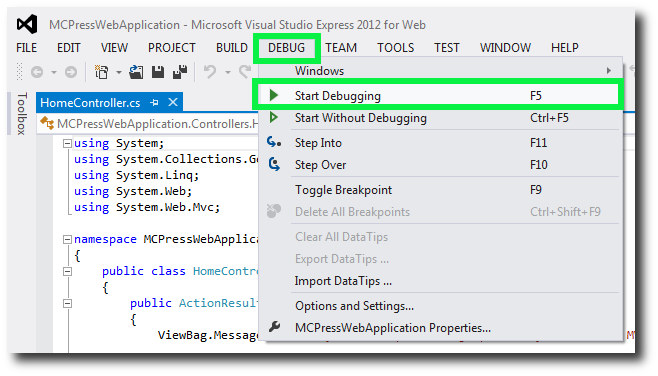Open the Navigate Backward dropdown arrow
The height and width of the screenshot is (376, 658).
pos(54,73)
